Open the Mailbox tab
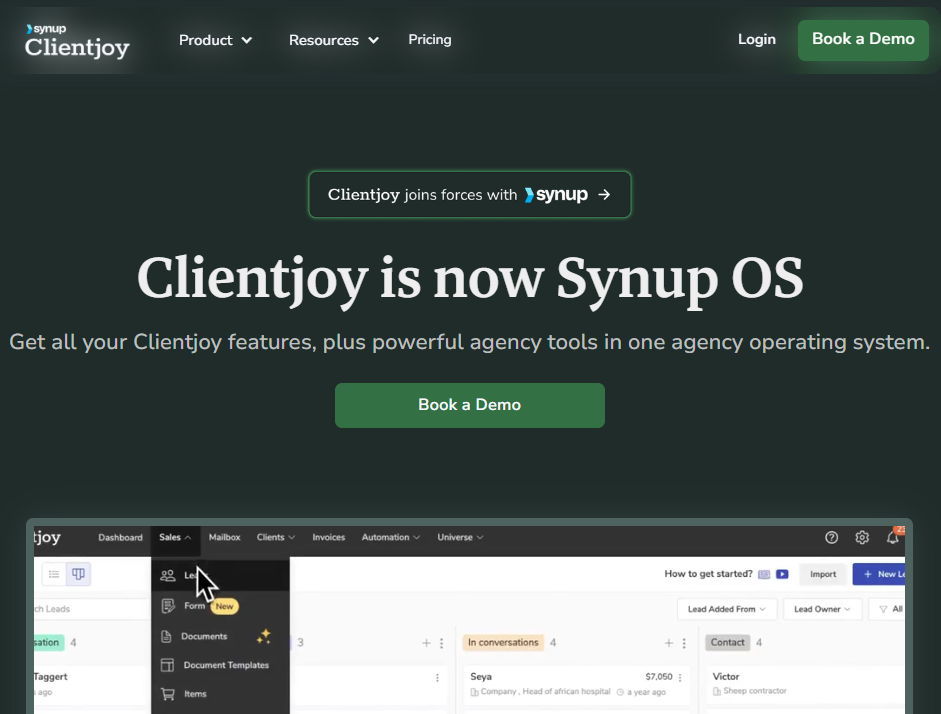Viewport: 941px width, 714px height. click(x=224, y=538)
